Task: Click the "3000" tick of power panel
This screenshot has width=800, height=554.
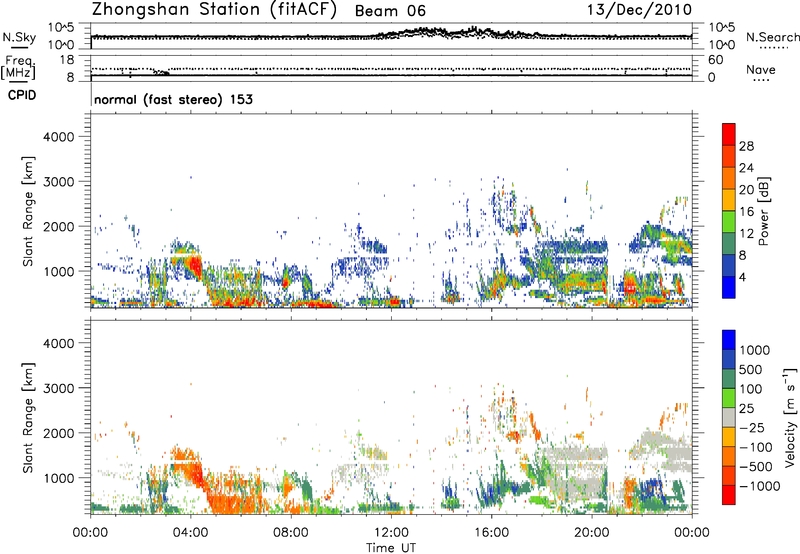Action: 59,182
